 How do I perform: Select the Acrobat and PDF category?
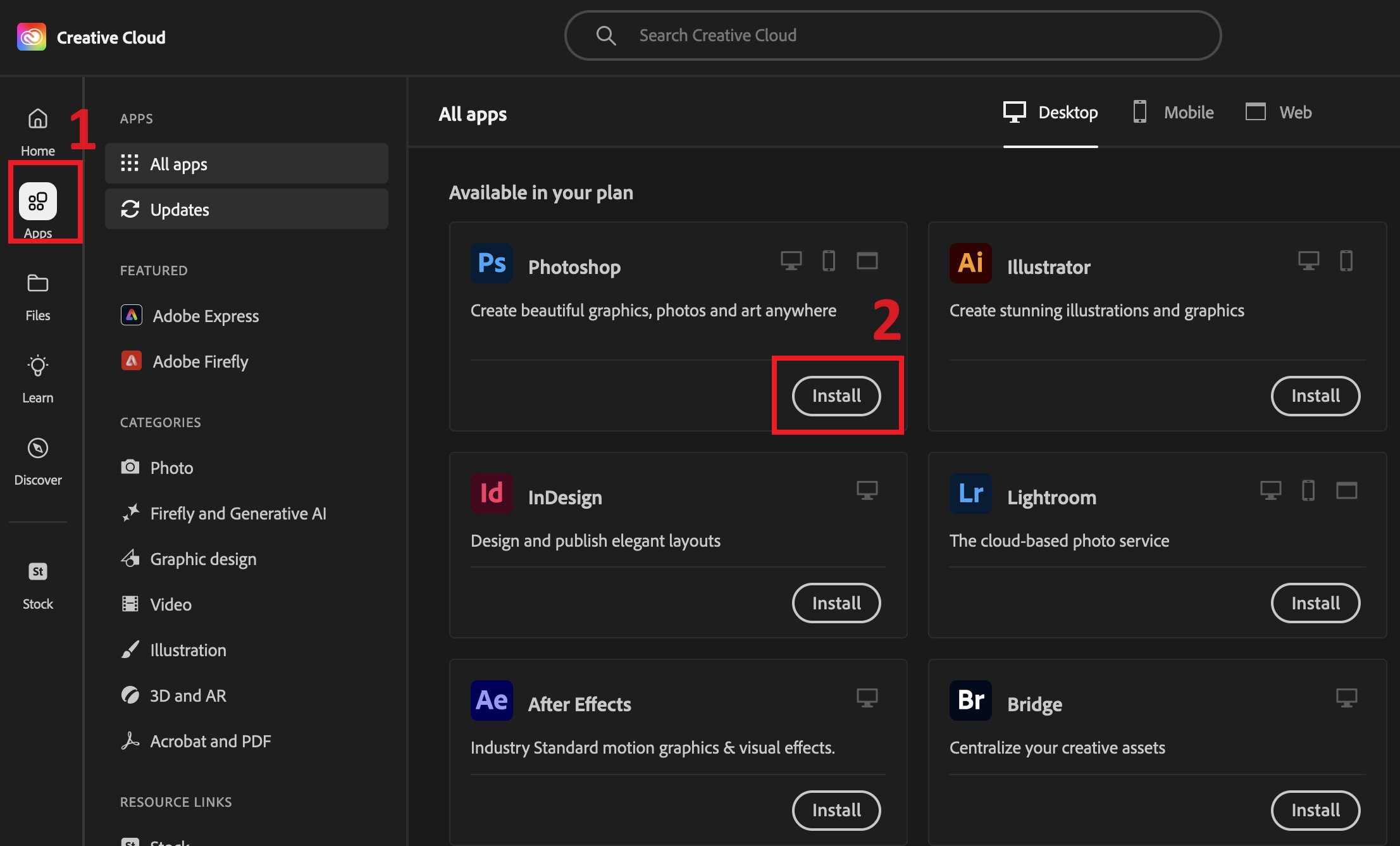click(x=210, y=741)
